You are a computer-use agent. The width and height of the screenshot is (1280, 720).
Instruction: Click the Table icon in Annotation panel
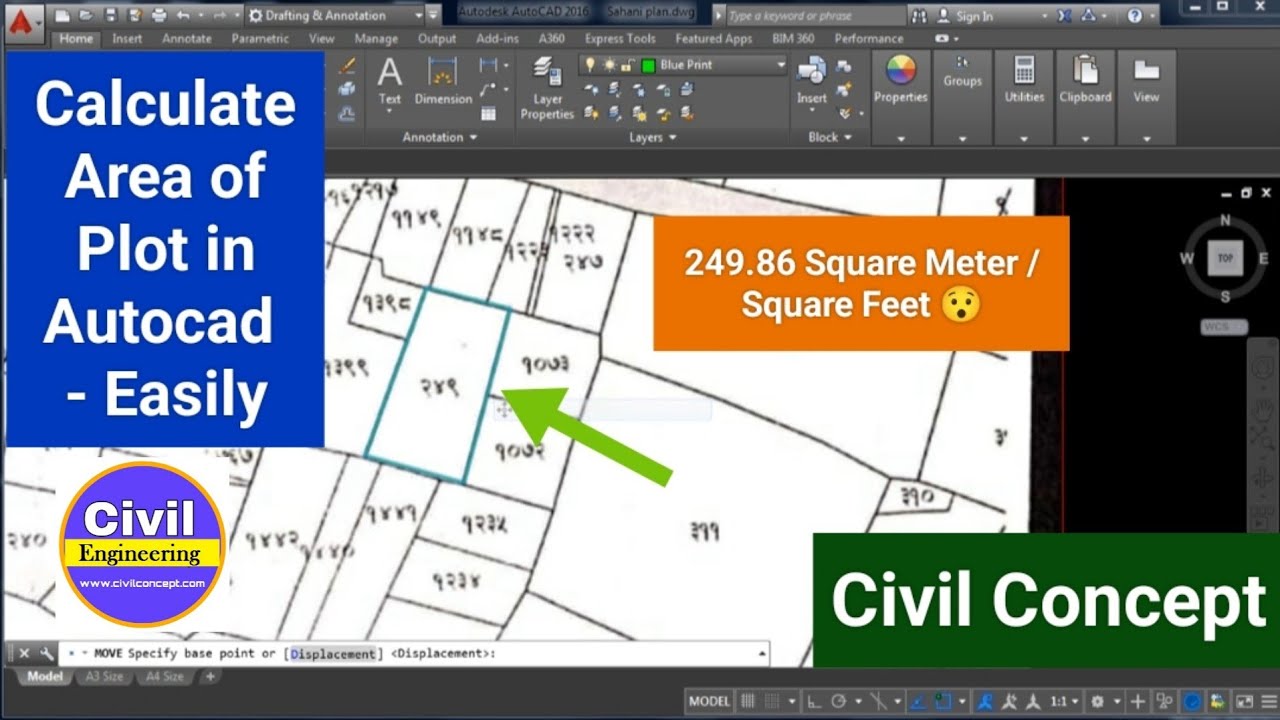tap(489, 114)
